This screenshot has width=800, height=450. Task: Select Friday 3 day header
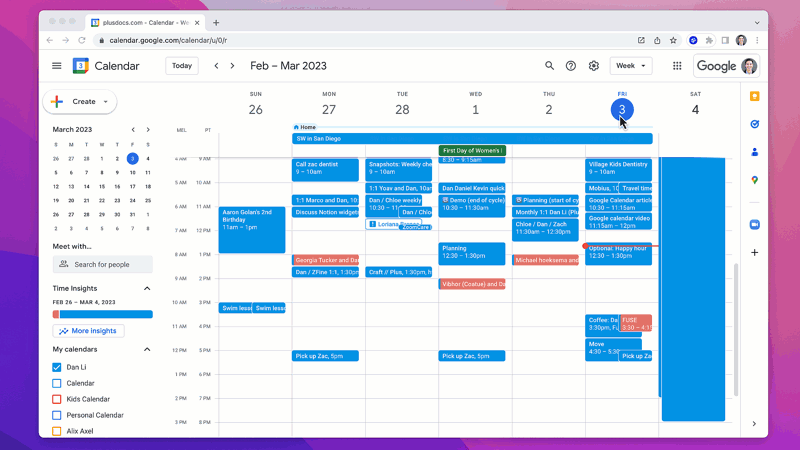coord(622,109)
